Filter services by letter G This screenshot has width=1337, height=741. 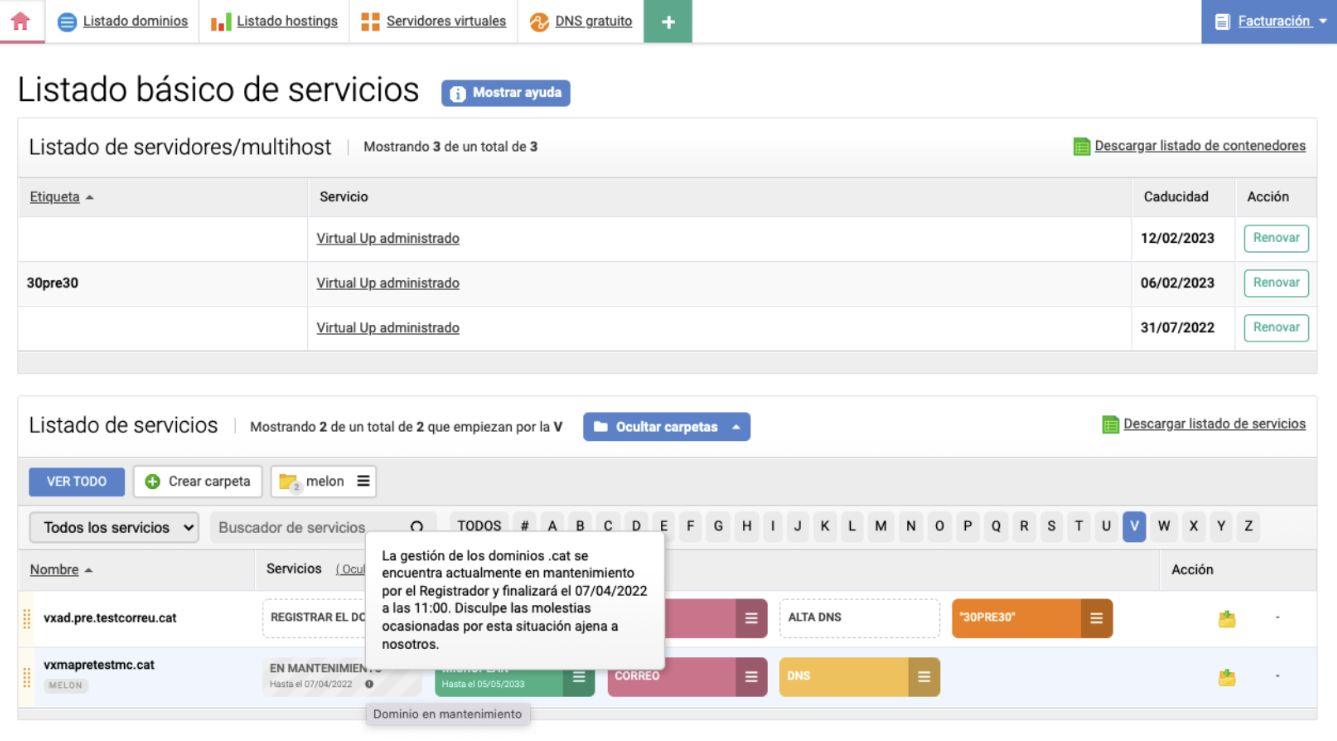(x=718, y=526)
